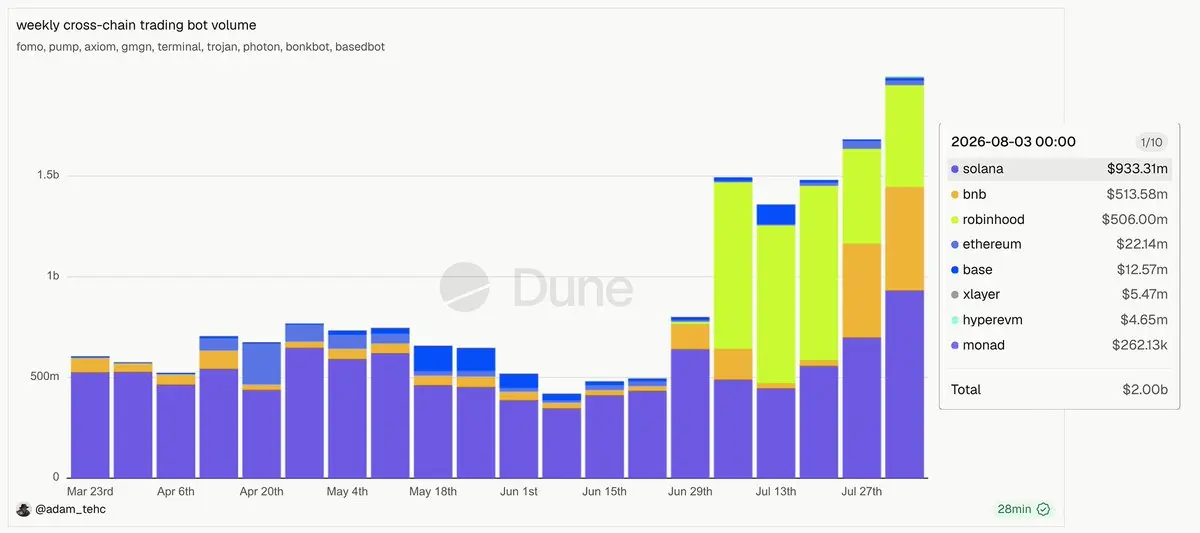Click the Jun 15th x-axis label

click(605, 492)
